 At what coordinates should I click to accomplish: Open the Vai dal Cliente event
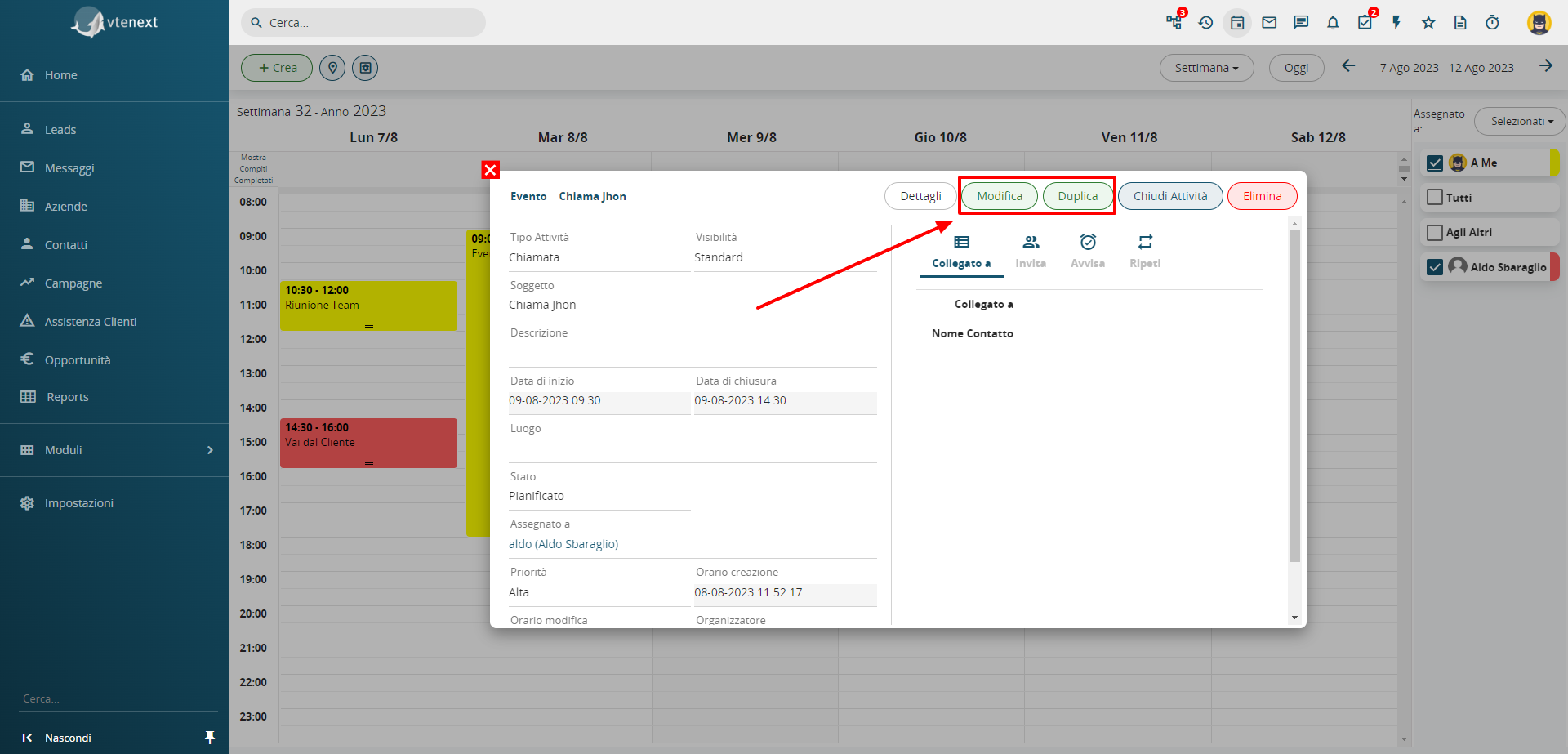point(368,443)
